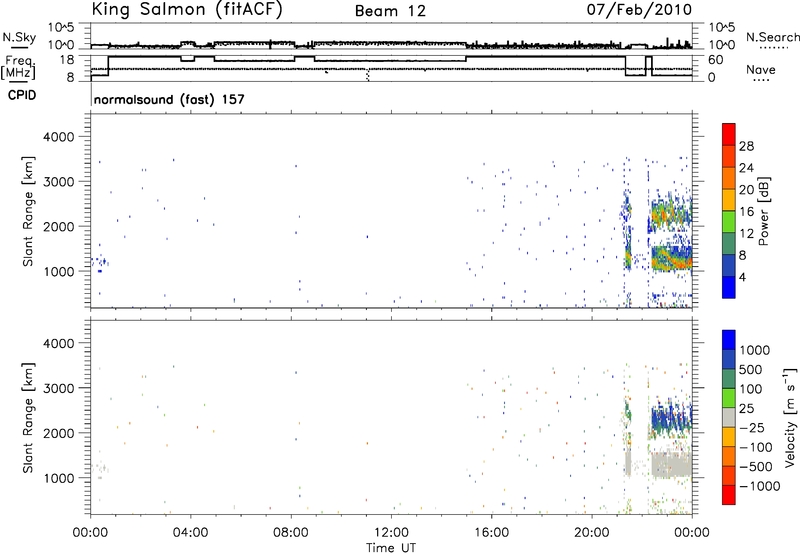
Task: Click the 'Time UT' axis label
Action: click(x=391, y=548)
